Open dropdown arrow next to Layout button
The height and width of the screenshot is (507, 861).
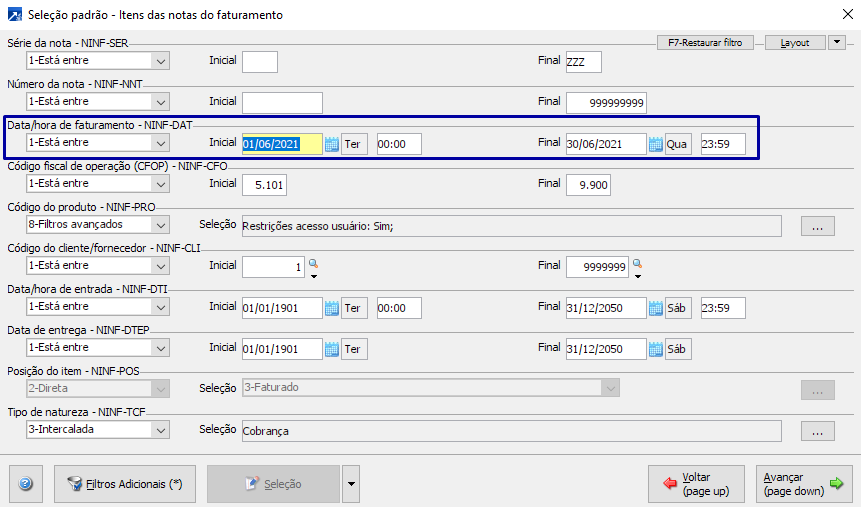pyautogui.click(x=837, y=42)
